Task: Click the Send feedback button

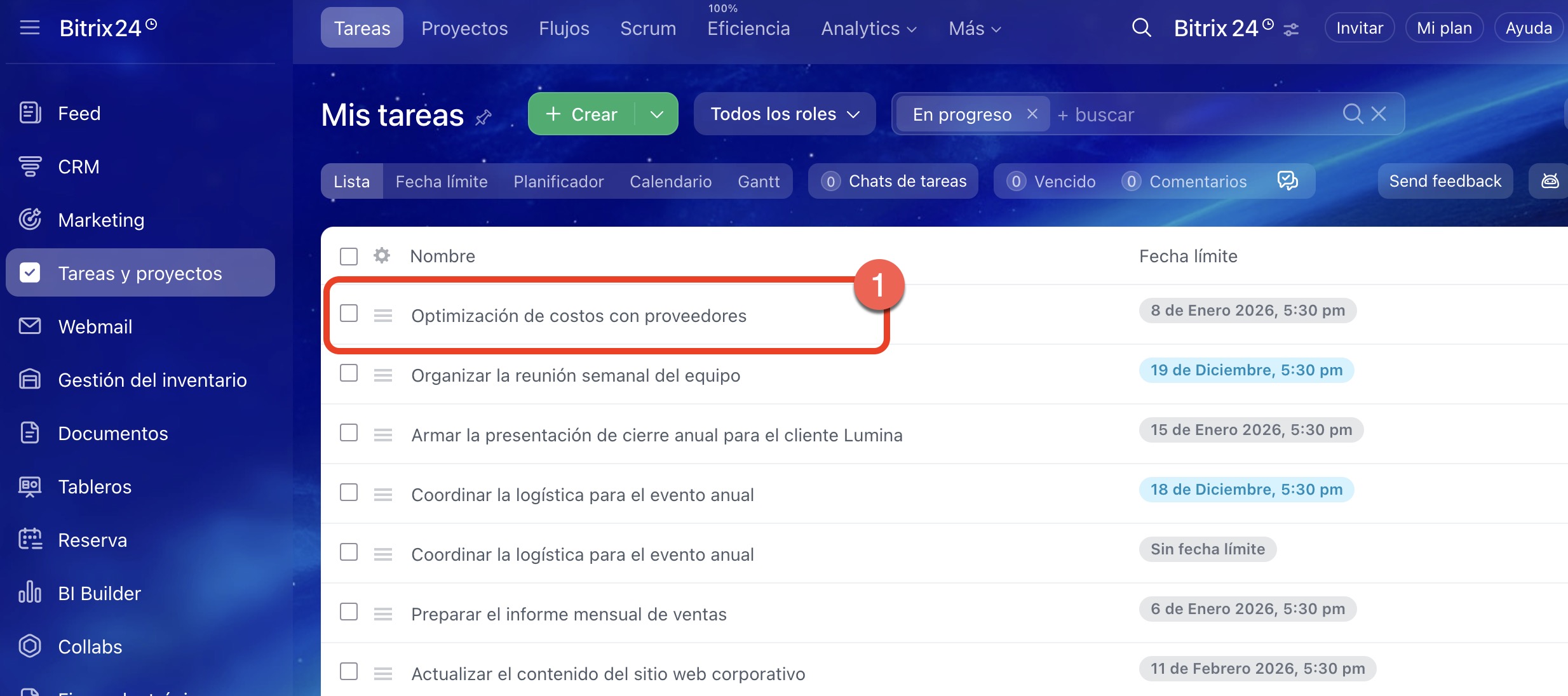Action: (1445, 182)
